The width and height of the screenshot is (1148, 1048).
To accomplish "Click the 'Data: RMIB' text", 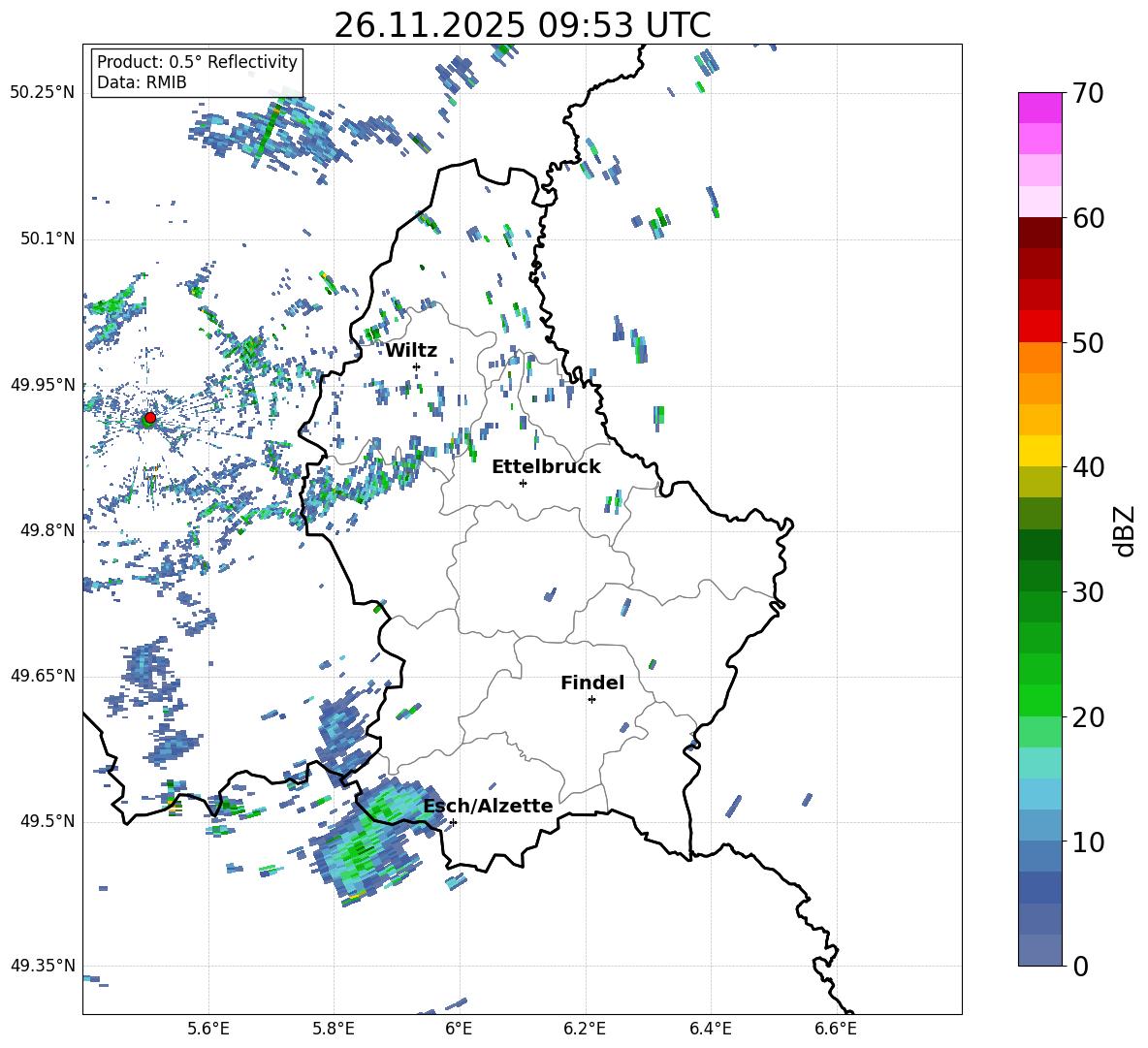I will click(x=142, y=82).
